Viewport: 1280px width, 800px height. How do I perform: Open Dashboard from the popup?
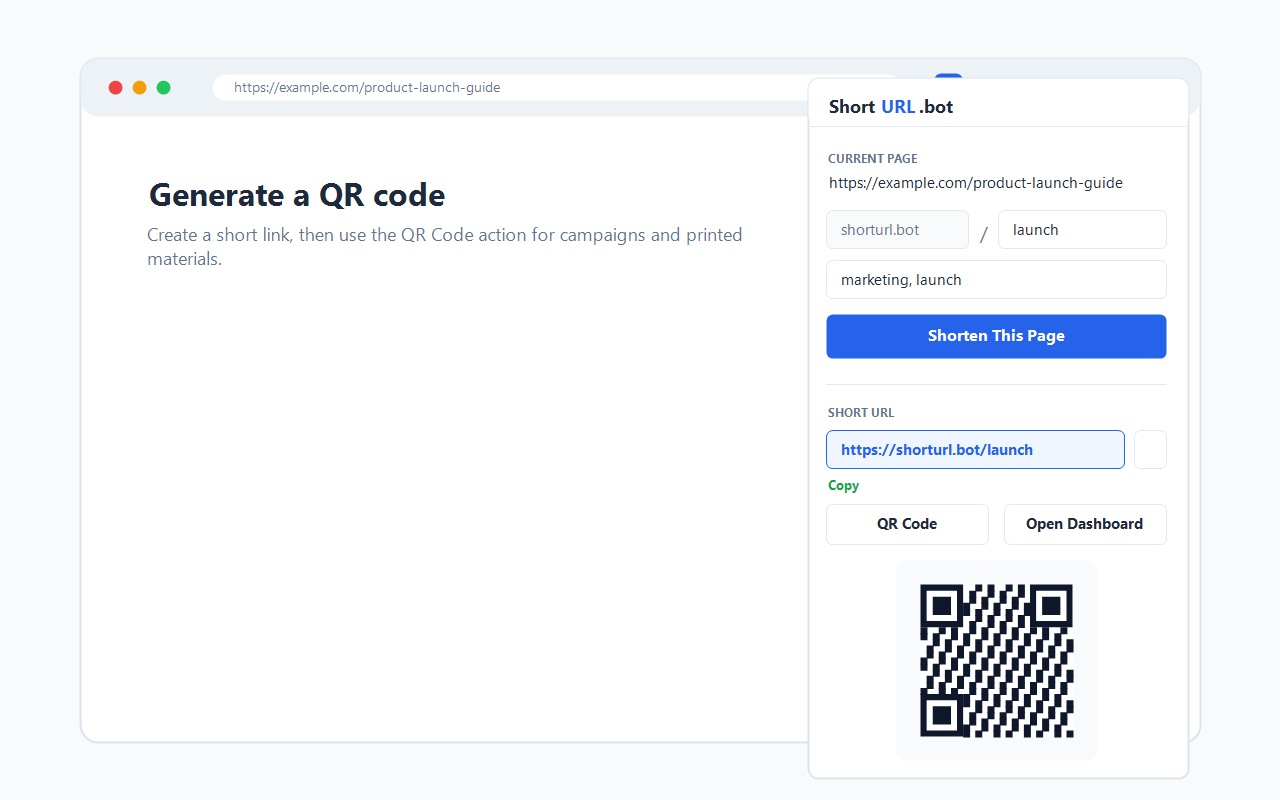pos(1085,524)
